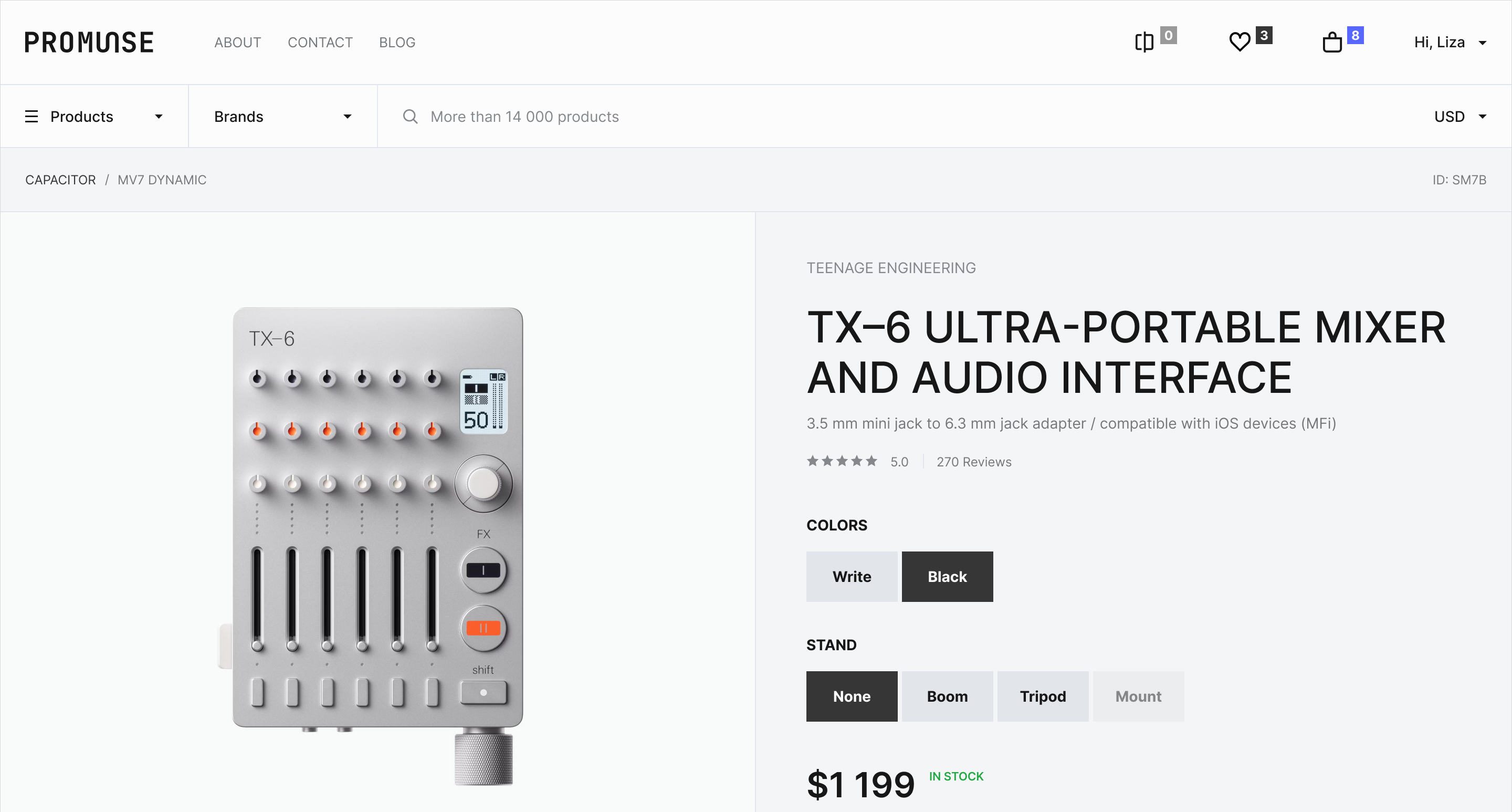This screenshot has height=812, width=1512.
Task: Go to the BLOG page
Action: pyautogui.click(x=397, y=42)
